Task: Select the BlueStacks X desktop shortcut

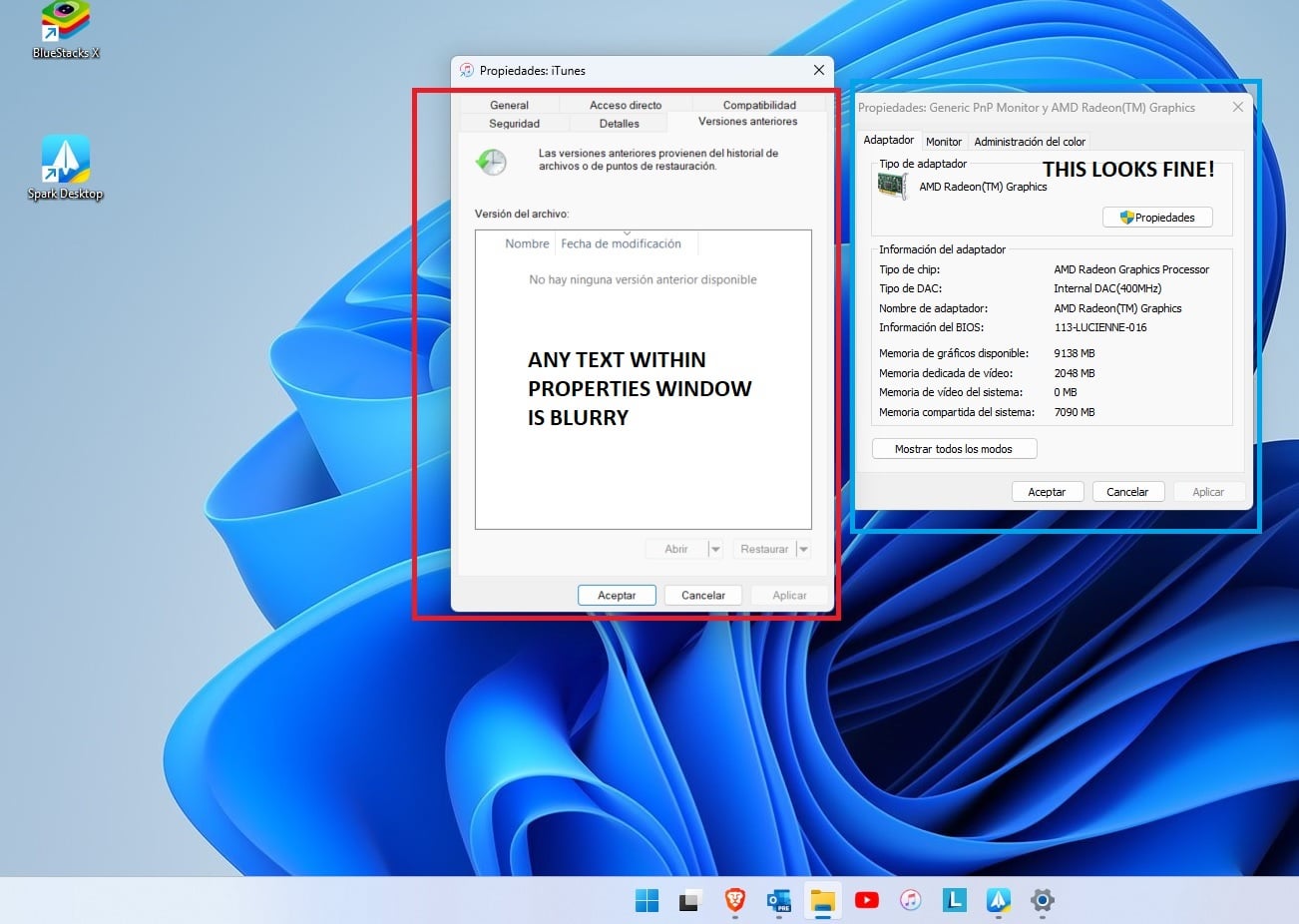Action: pos(66,30)
